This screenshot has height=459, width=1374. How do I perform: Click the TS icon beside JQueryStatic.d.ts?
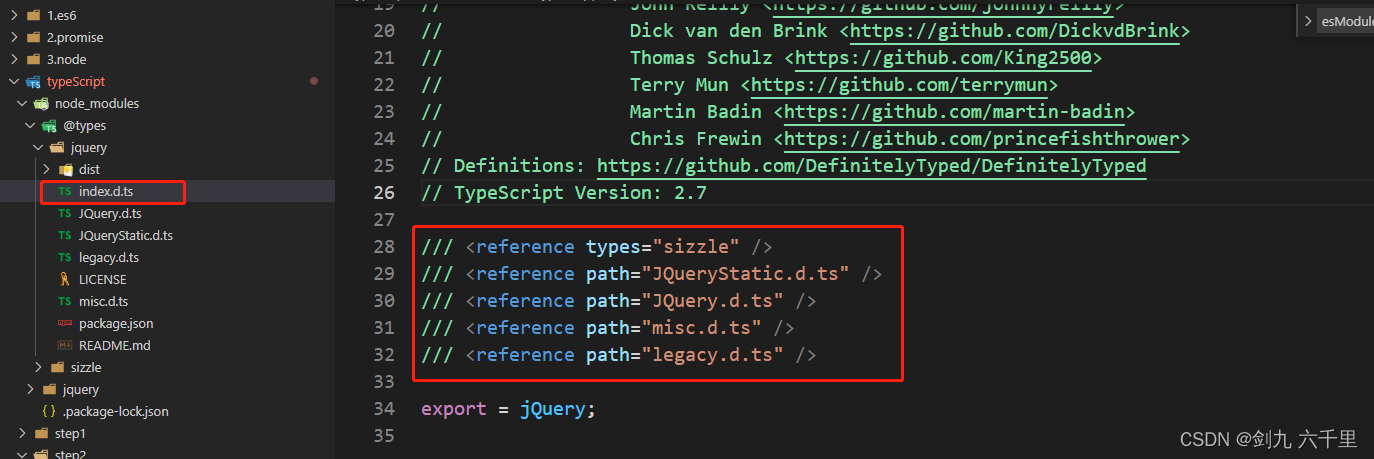point(65,235)
